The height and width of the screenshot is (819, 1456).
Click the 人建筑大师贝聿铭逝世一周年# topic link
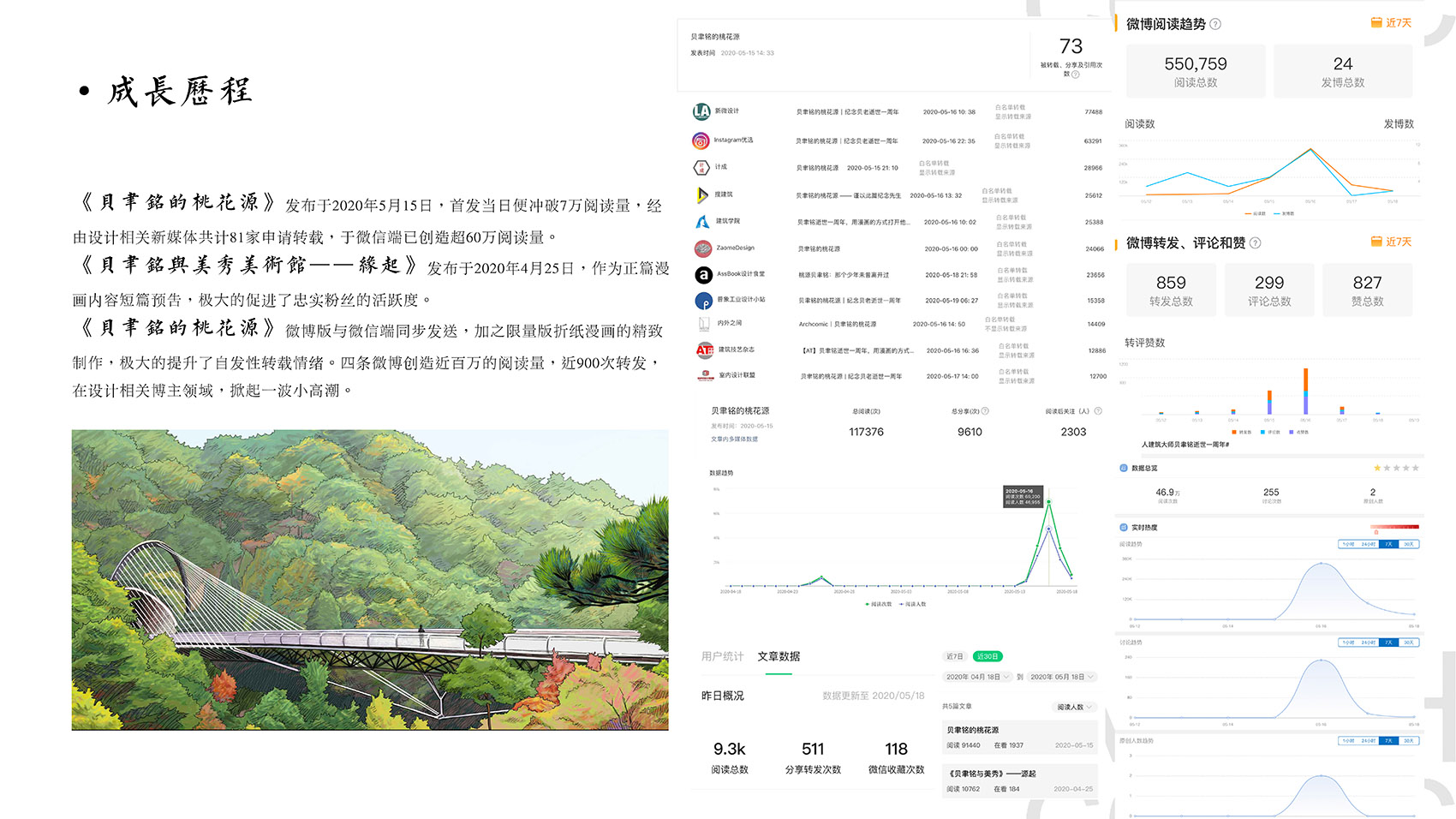point(1185,445)
